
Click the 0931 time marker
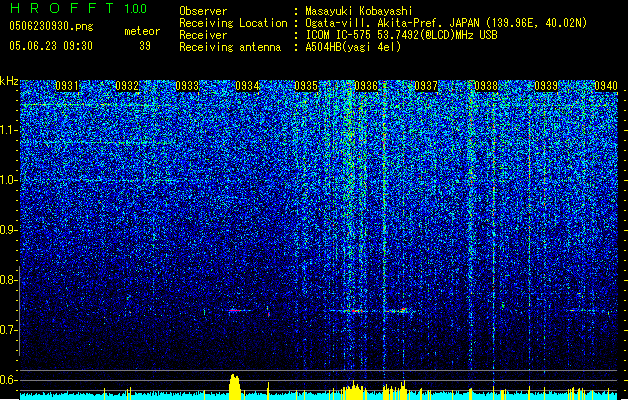(67, 86)
